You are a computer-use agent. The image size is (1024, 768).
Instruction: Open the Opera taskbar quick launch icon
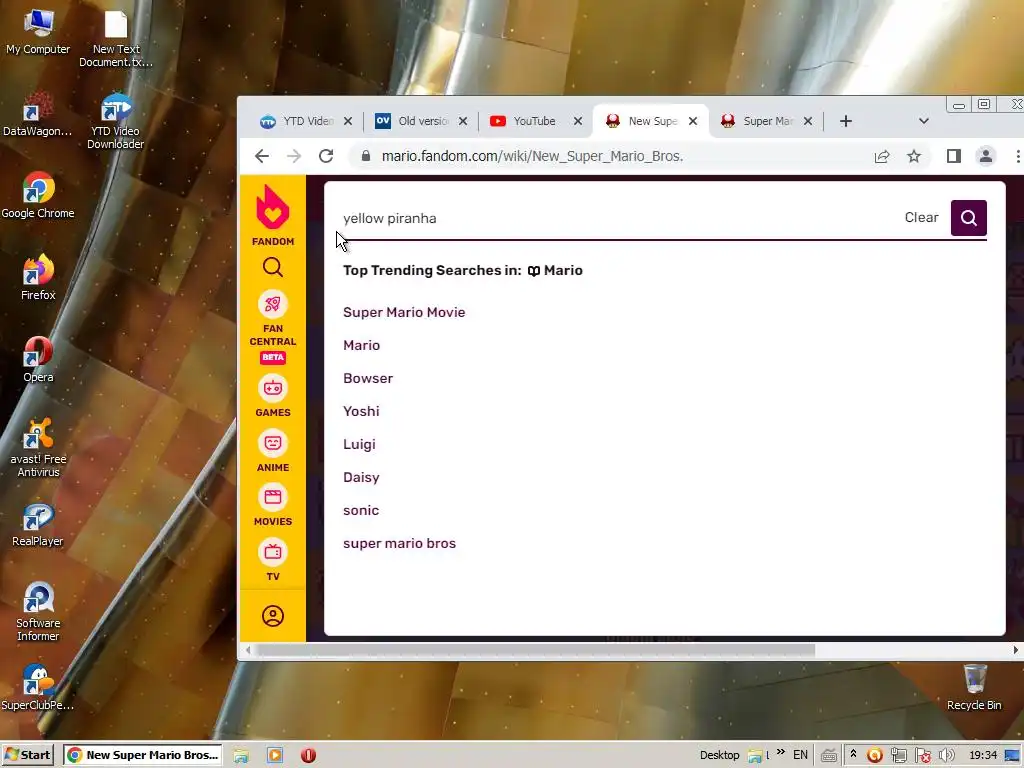coord(308,755)
